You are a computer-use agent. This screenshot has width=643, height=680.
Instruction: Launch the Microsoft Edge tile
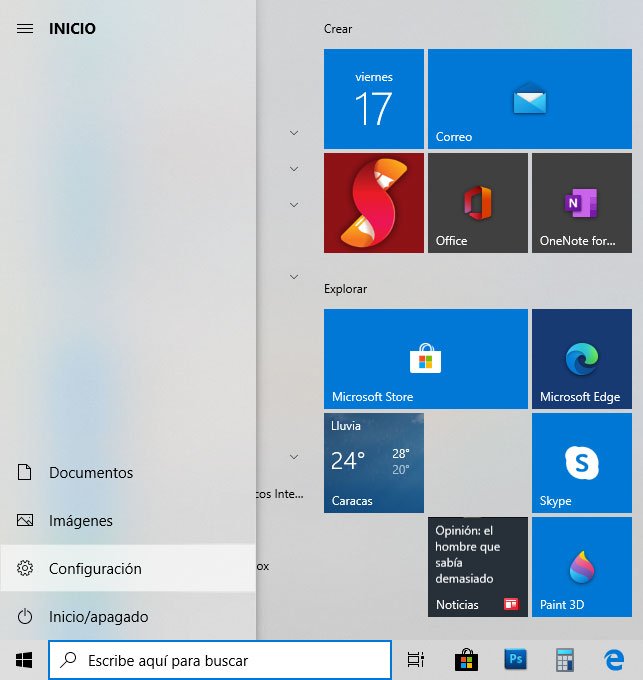582,359
